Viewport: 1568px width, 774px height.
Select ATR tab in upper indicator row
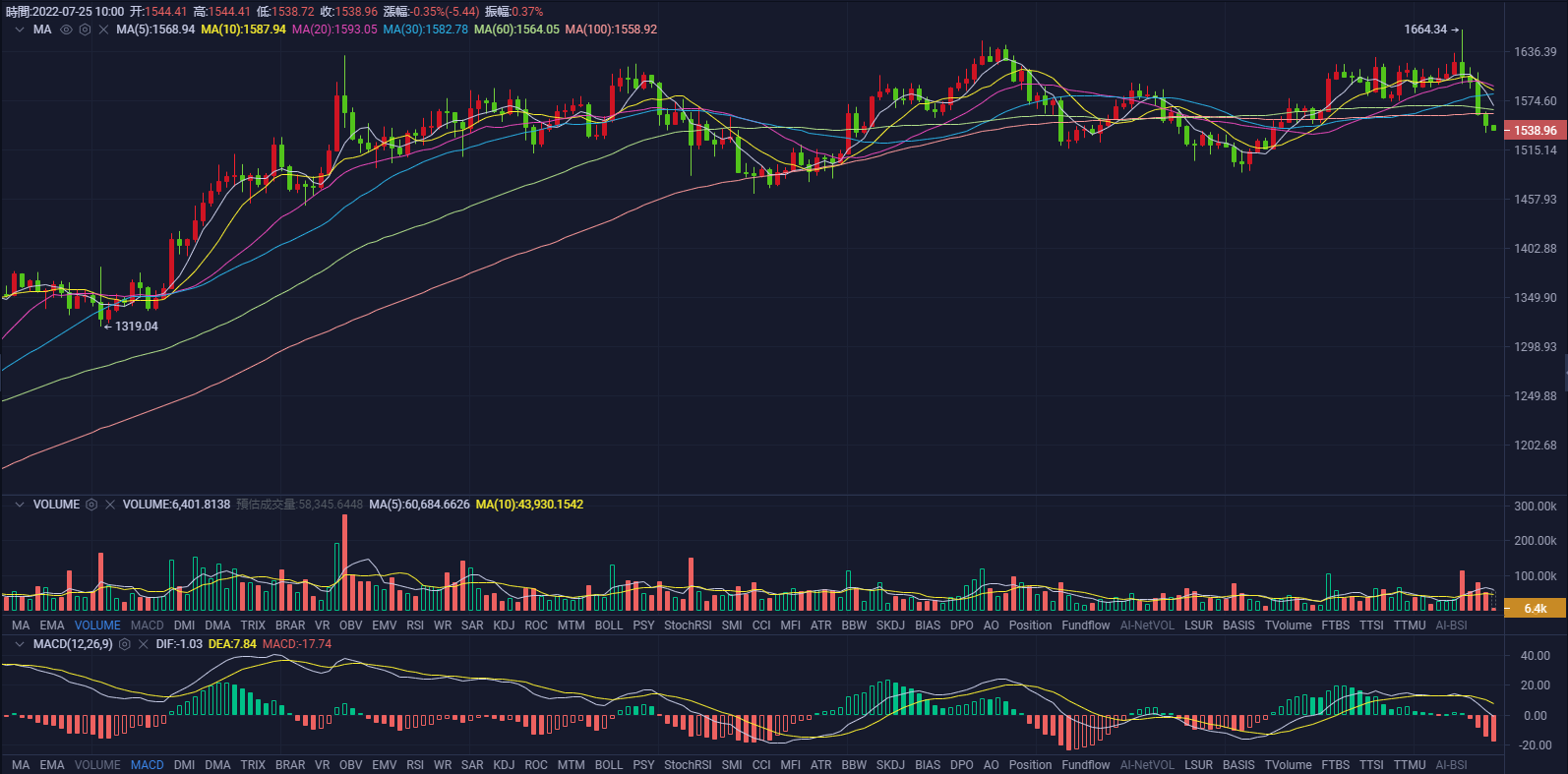[821, 625]
